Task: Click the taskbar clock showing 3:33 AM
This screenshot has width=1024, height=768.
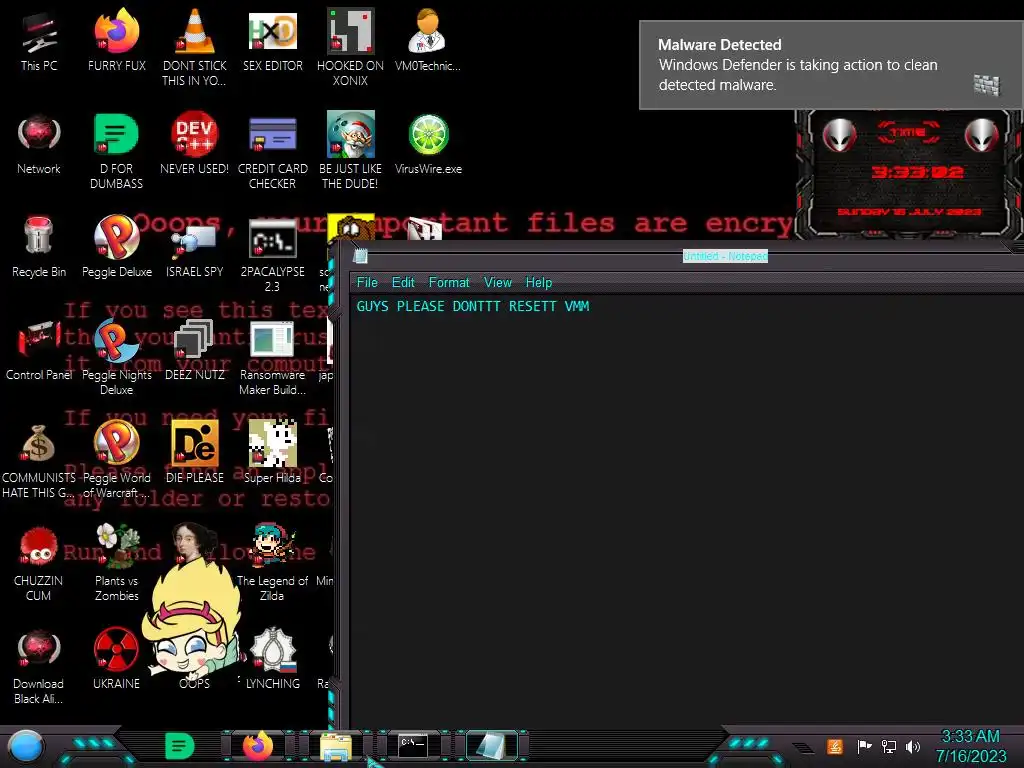Action: (970, 746)
